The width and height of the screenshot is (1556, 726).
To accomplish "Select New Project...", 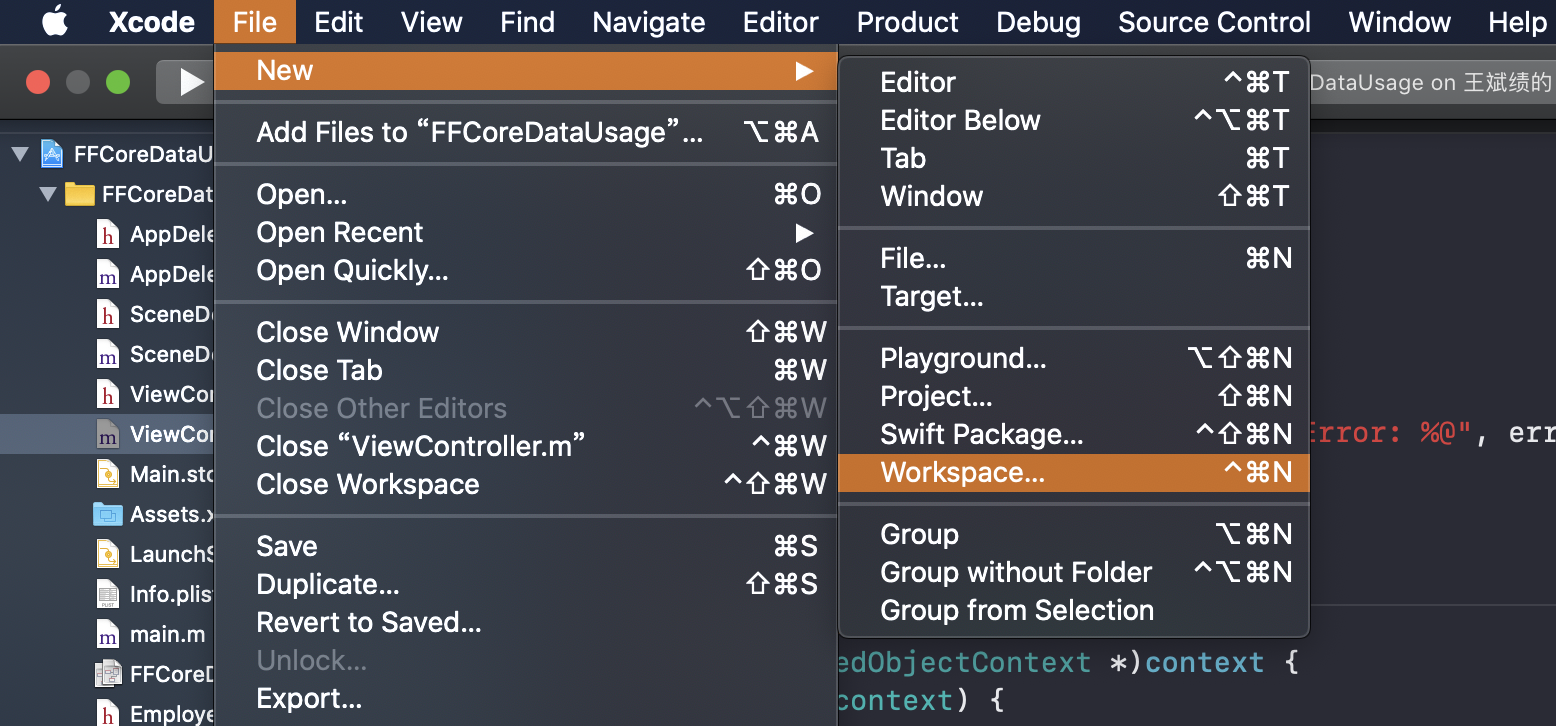I will 1073,396.
